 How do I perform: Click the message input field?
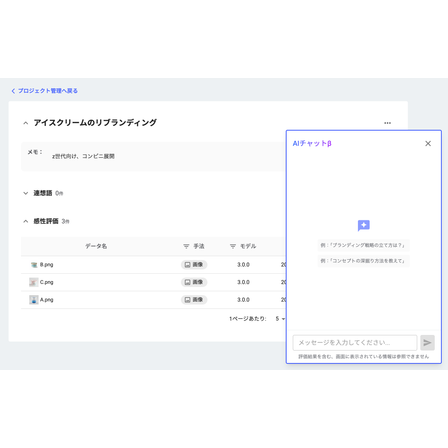[355, 342]
